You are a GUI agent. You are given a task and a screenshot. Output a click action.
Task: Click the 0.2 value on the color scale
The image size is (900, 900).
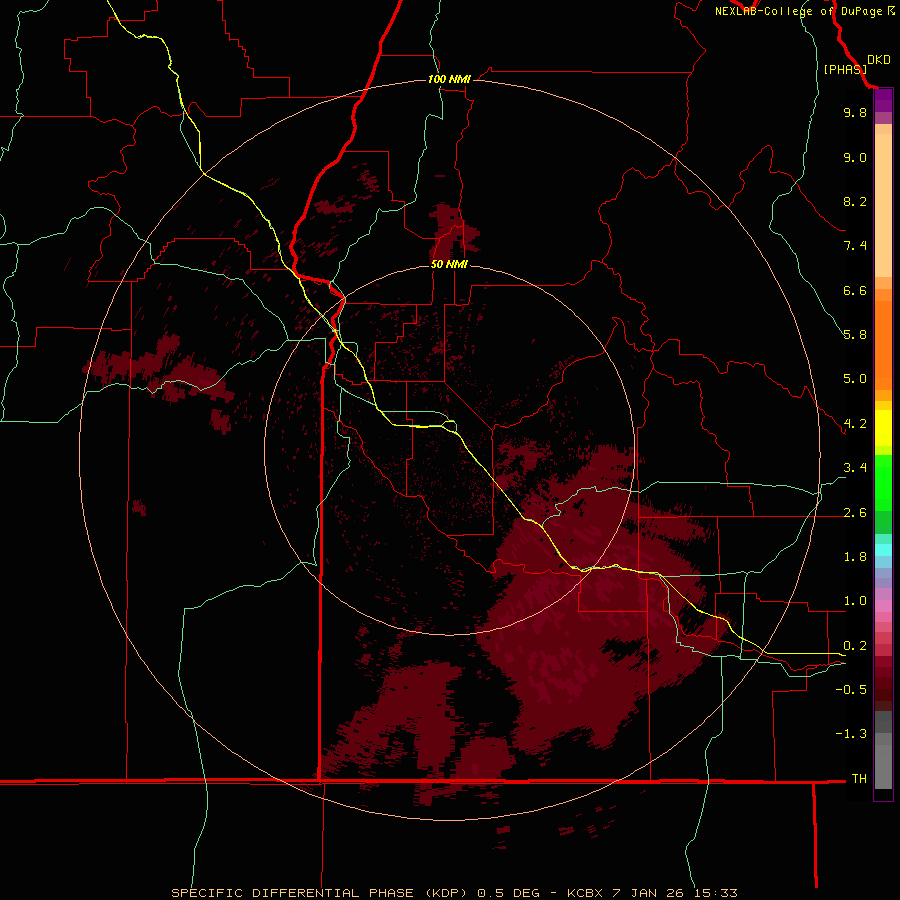point(855,646)
